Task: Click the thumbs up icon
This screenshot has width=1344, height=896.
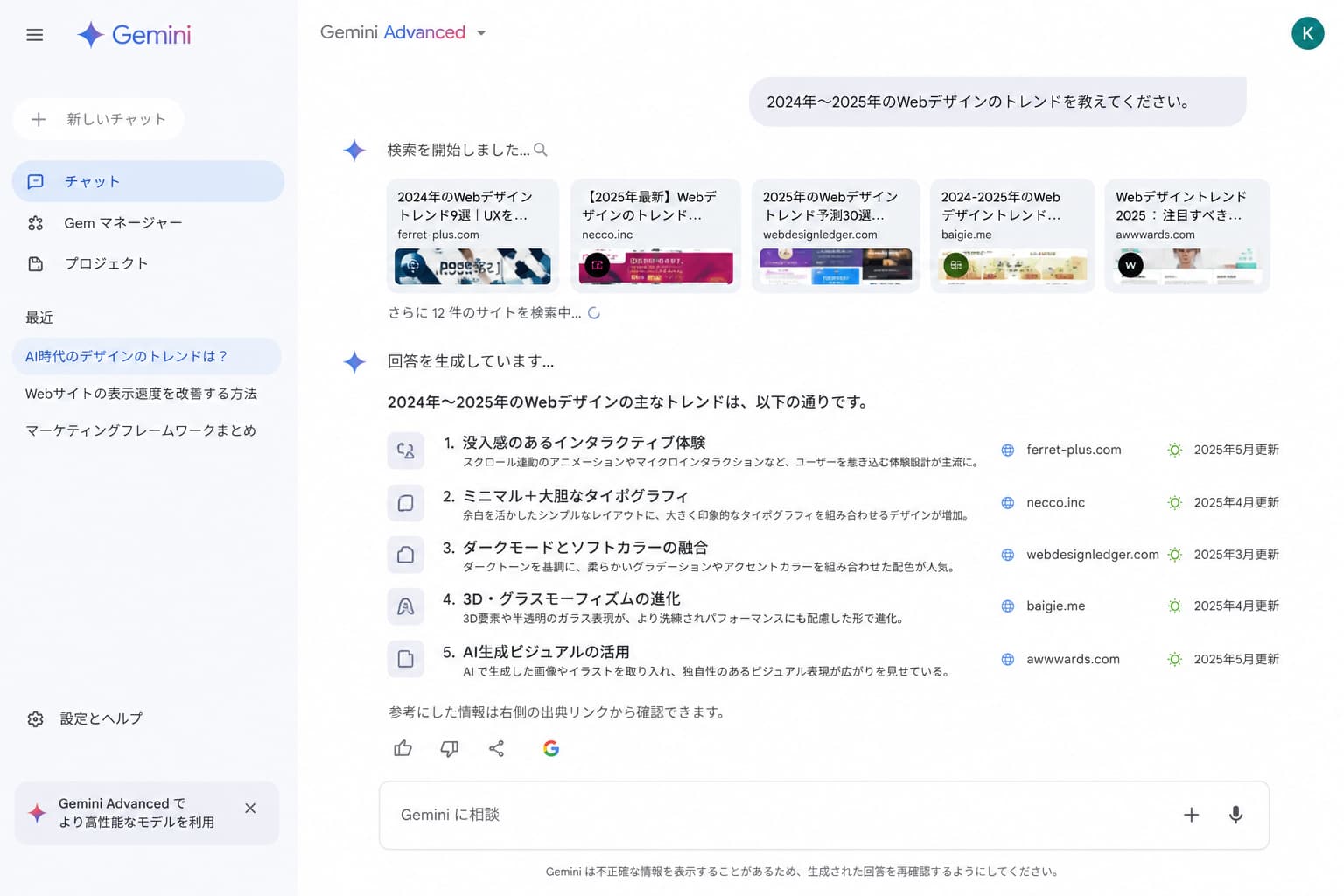Action: [402, 748]
